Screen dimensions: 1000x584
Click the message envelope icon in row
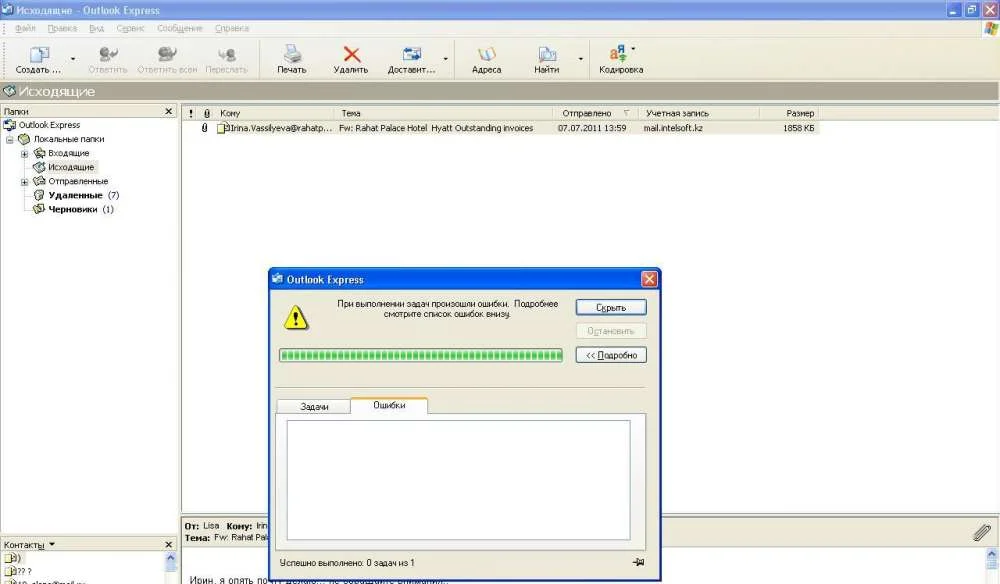pyautogui.click(x=222, y=128)
